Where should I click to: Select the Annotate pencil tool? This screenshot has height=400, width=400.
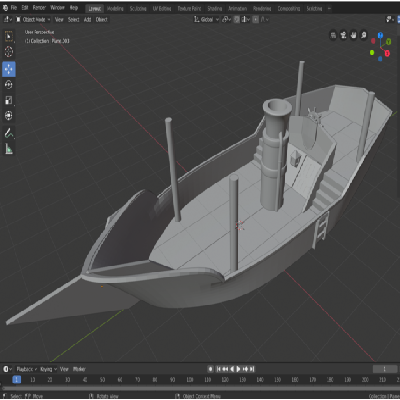(9, 133)
